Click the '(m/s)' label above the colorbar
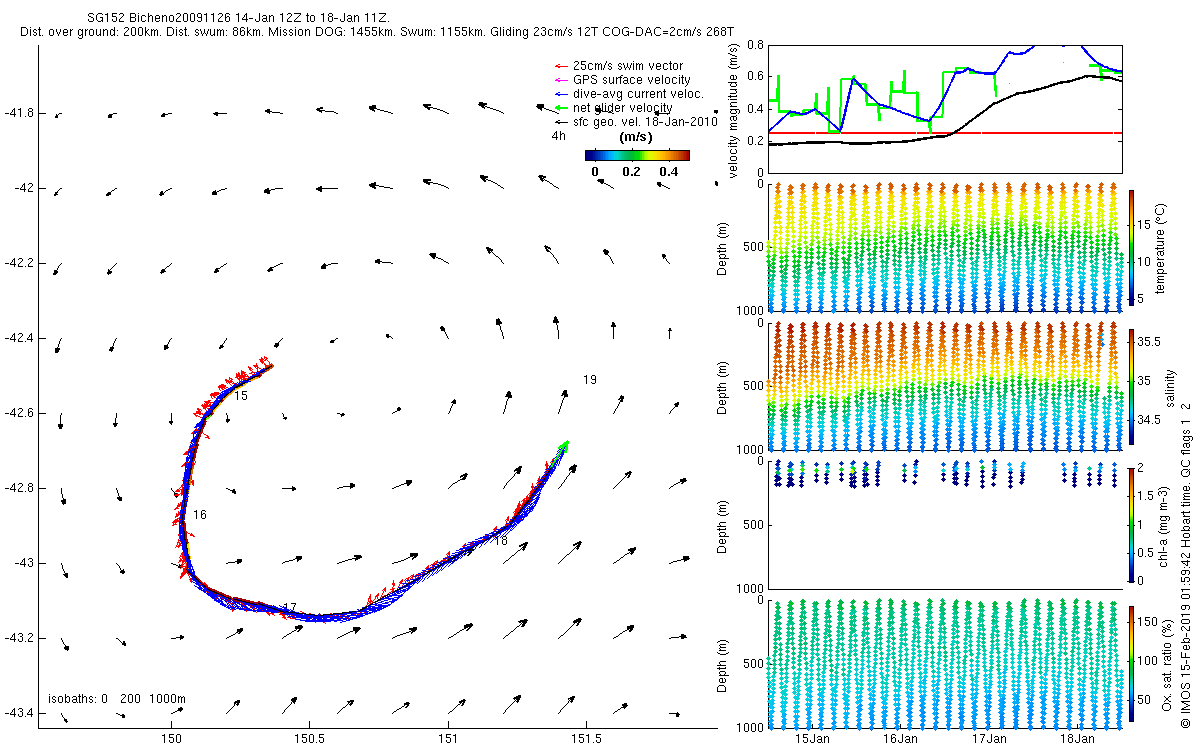Image resolution: width=1200 pixels, height=750 pixels. 637,136
